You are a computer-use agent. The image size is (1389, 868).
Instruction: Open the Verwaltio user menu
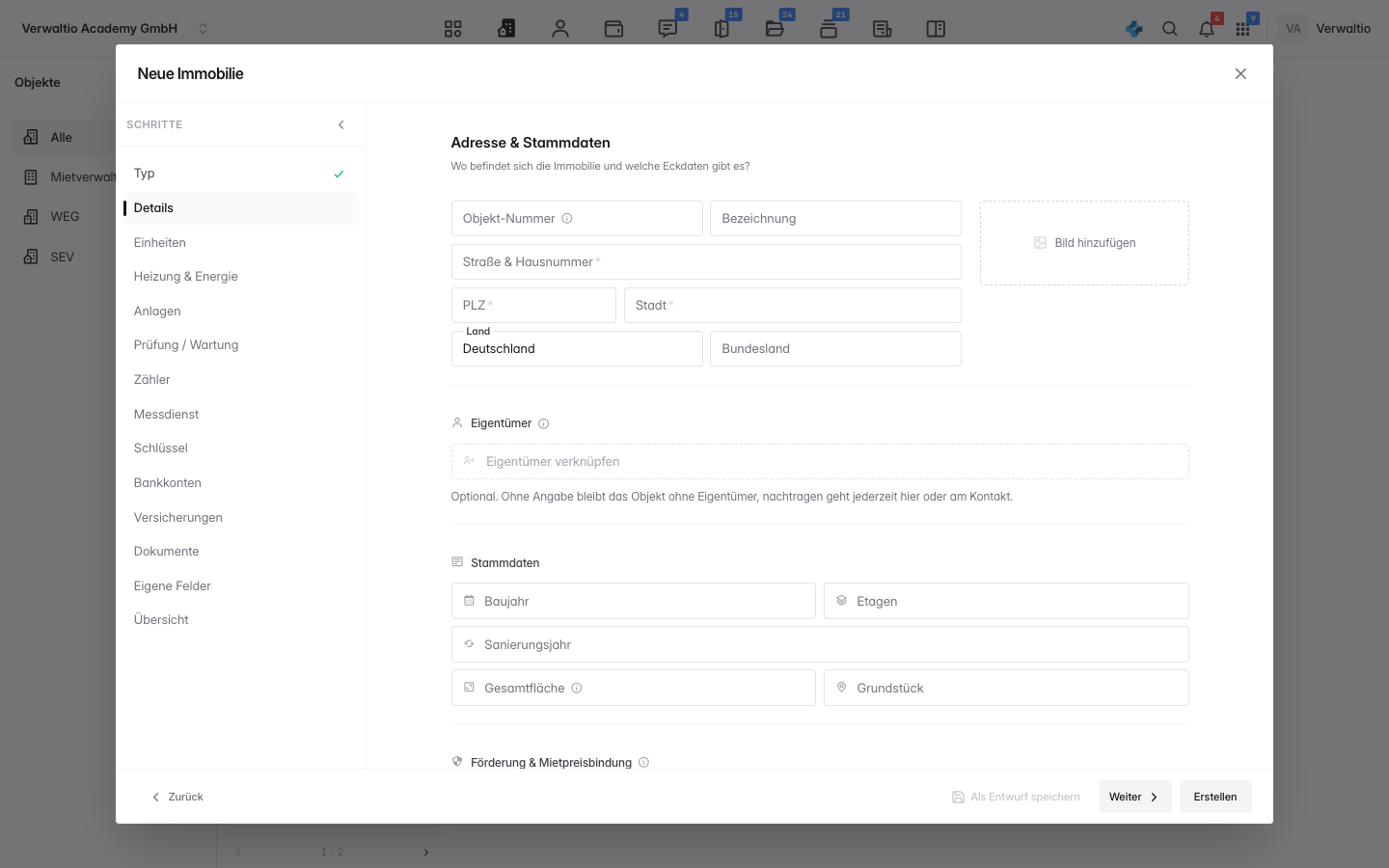pos(1326,29)
